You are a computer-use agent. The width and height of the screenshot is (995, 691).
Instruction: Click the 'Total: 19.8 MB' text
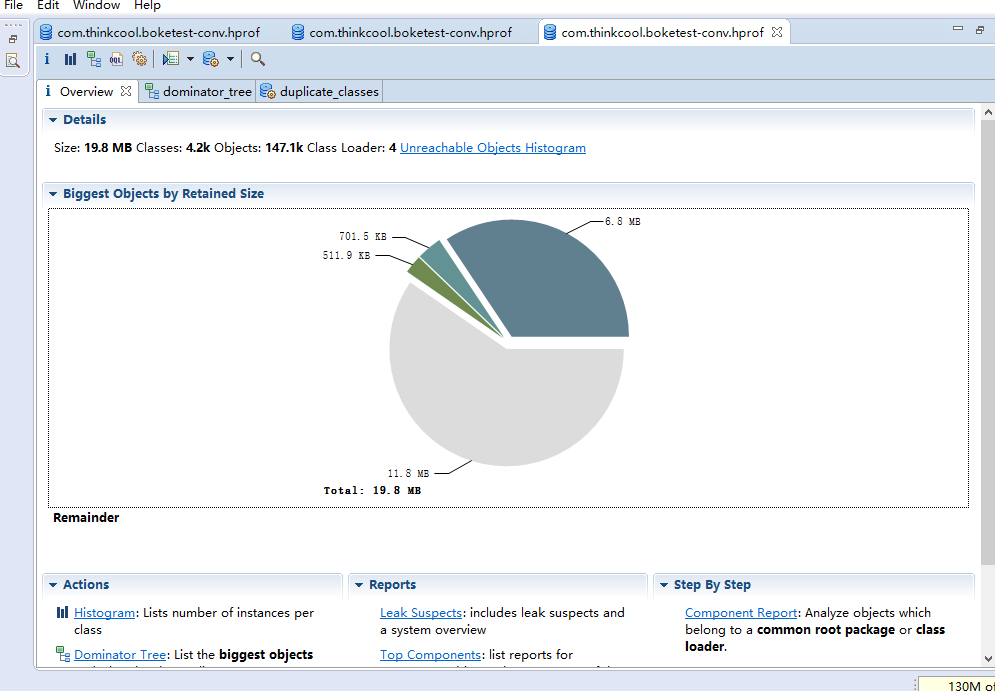372,490
